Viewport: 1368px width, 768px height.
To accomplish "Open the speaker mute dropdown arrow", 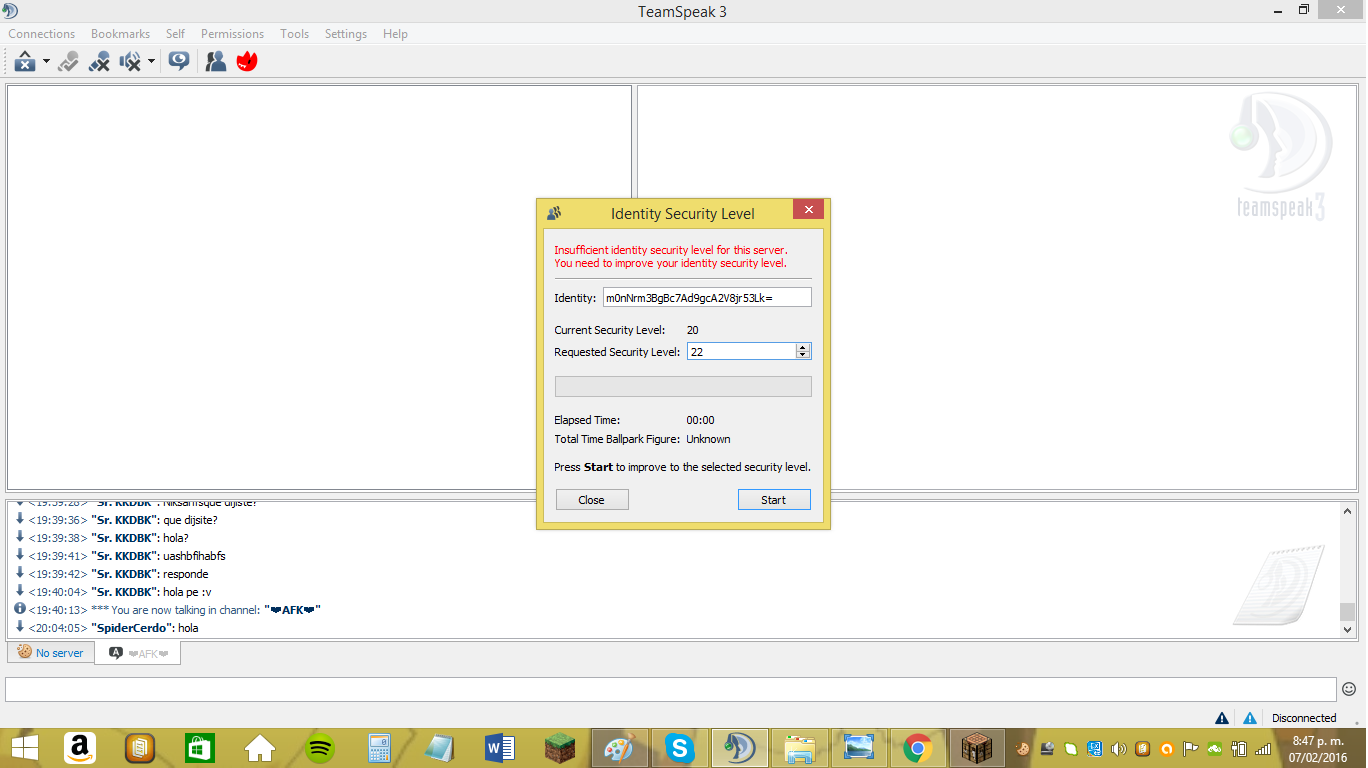I will [151, 62].
